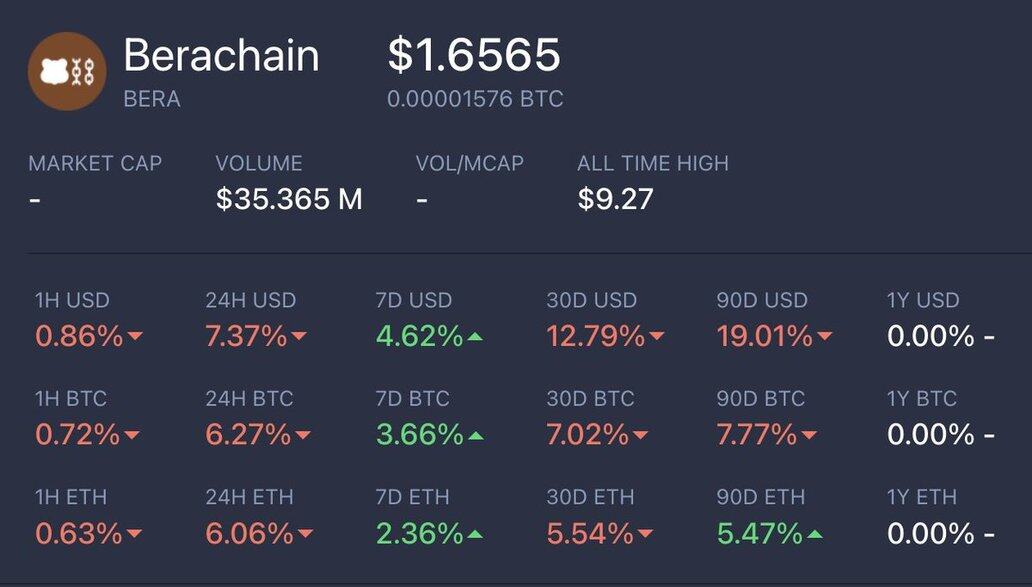Click the 90D BTC 7.77% value
Viewport: 1032px width, 587px height.
pos(756,435)
